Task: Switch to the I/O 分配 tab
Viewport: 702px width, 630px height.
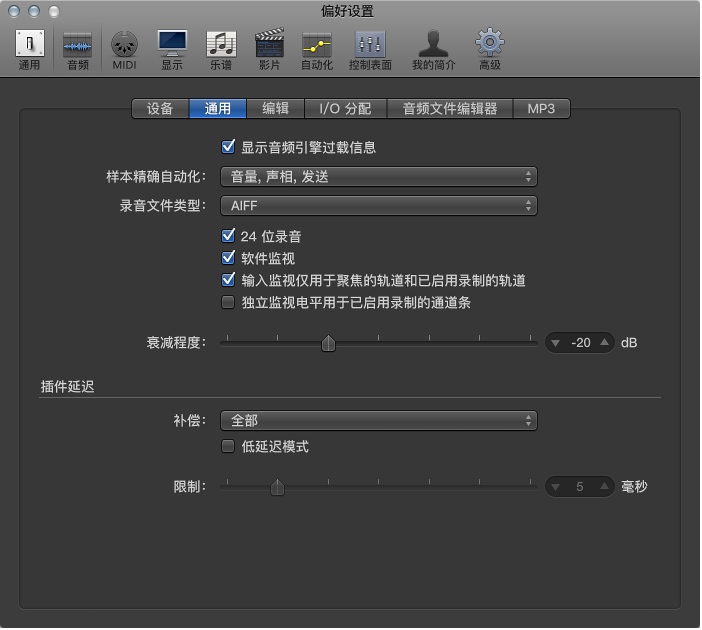Action: 345,109
